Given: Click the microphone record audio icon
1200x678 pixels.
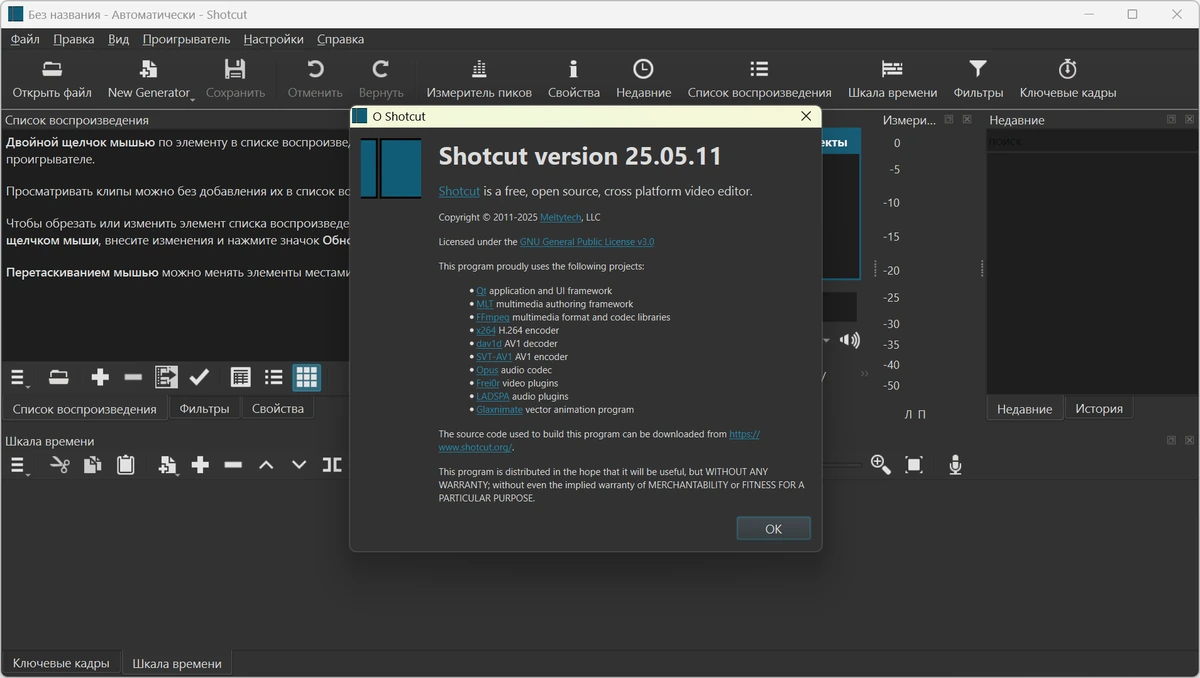Looking at the screenshot, I should click(x=955, y=465).
